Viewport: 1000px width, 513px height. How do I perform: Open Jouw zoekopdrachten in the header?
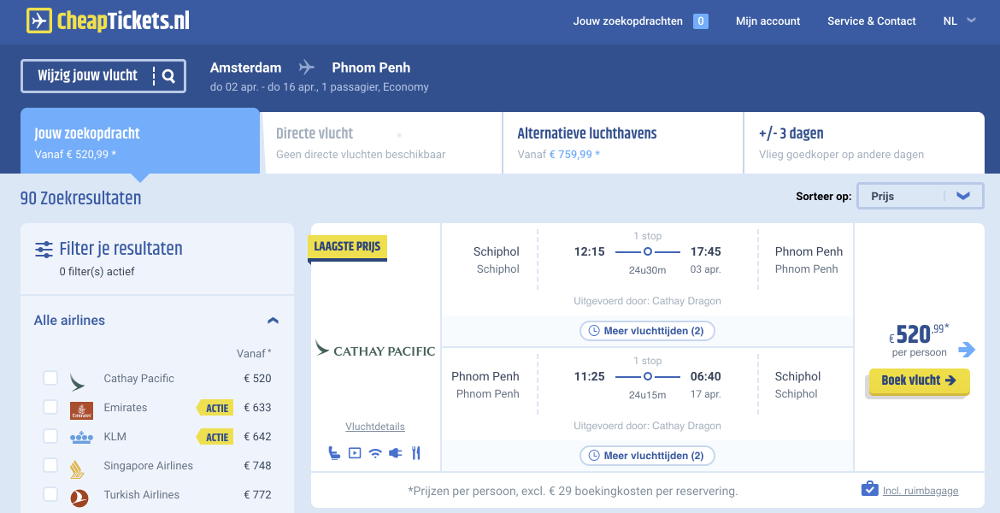[x=628, y=21]
